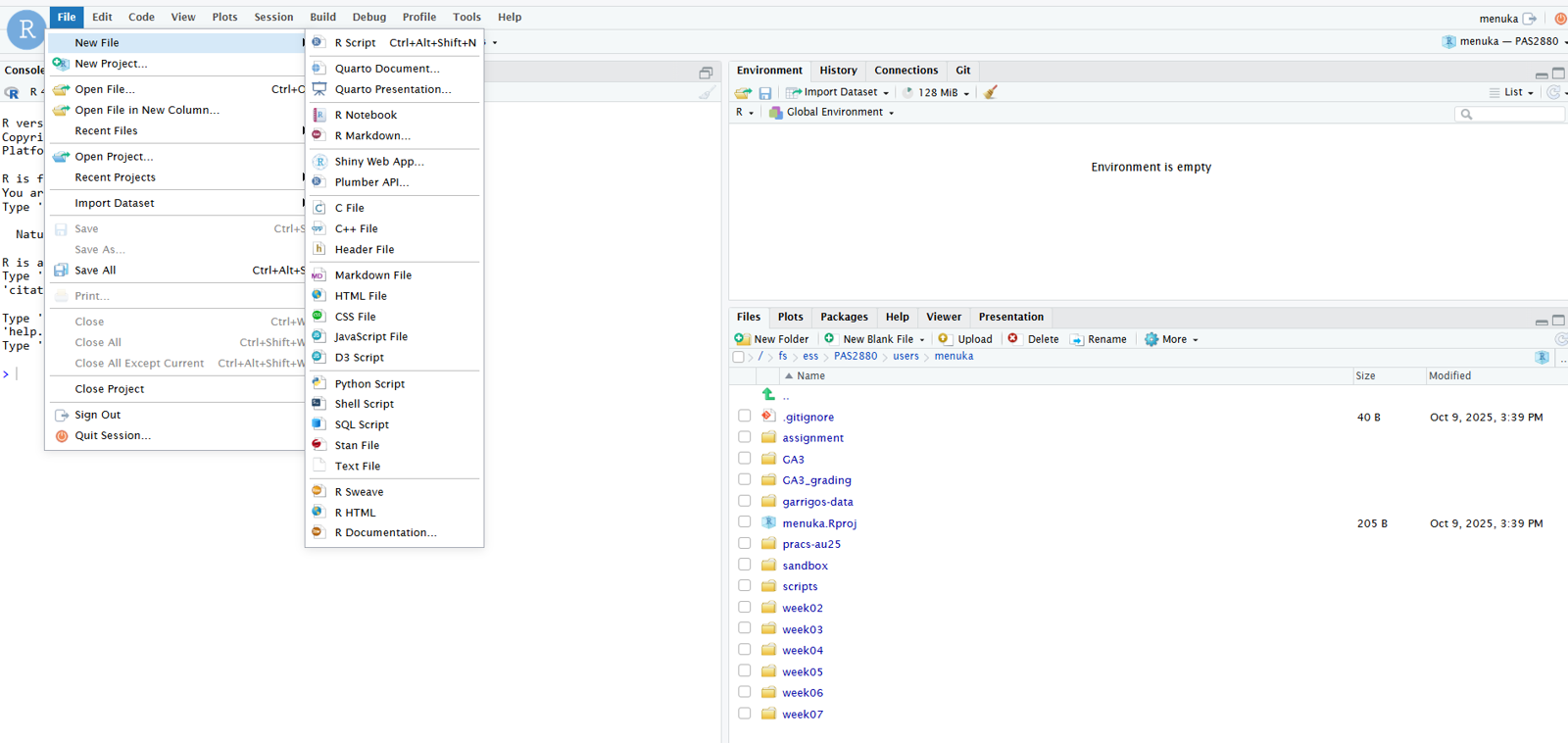Click the go-to-parent-directory green arrow icon
This screenshot has width=1568, height=743.
[768, 394]
